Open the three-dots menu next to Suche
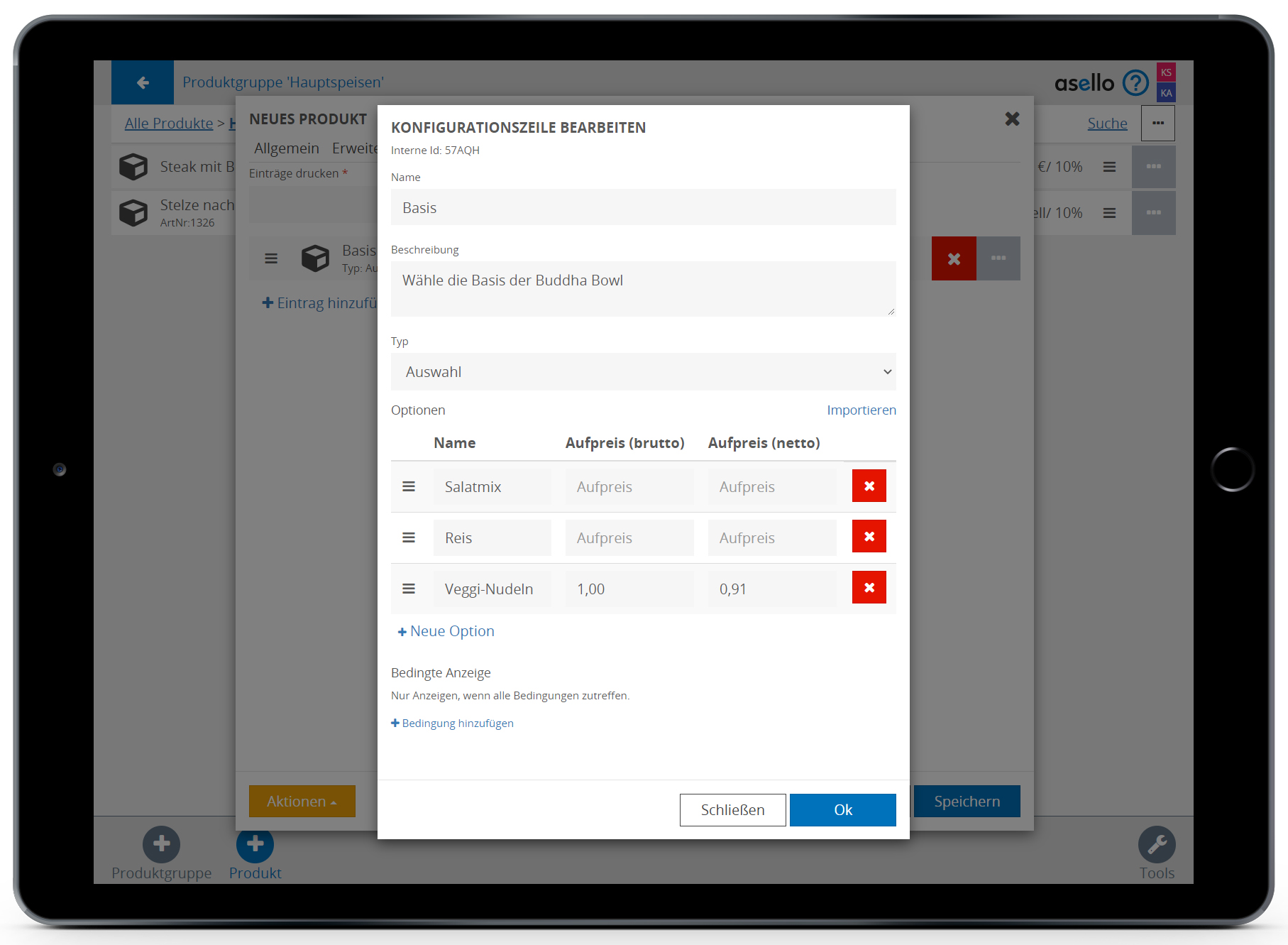The height and width of the screenshot is (945, 1288). [x=1157, y=124]
